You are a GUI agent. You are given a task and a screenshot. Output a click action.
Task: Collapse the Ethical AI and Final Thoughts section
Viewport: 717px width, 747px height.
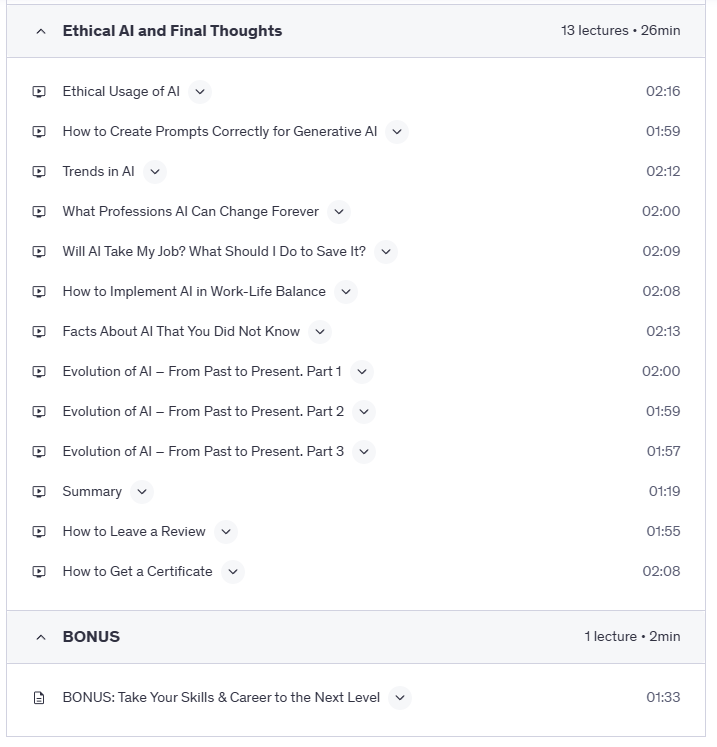point(41,31)
